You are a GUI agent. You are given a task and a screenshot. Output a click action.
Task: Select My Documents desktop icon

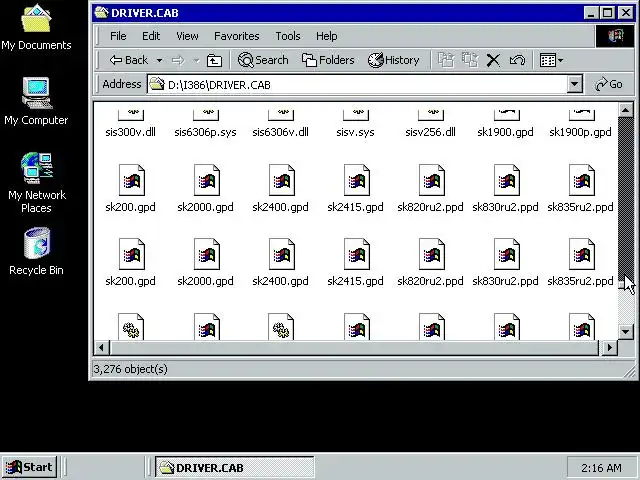pos(36,27)
